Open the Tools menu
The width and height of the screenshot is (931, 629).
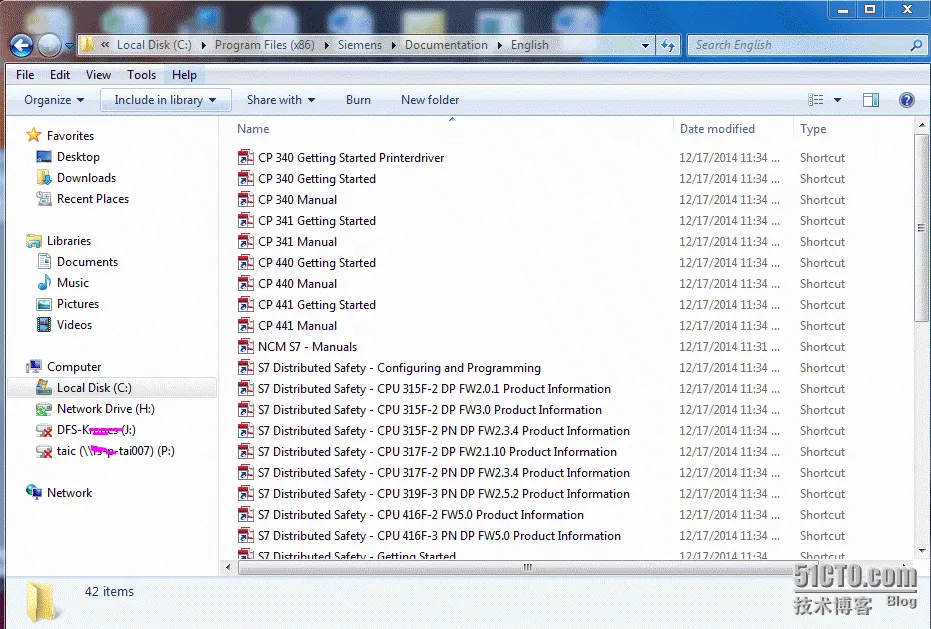coord(141,75)
